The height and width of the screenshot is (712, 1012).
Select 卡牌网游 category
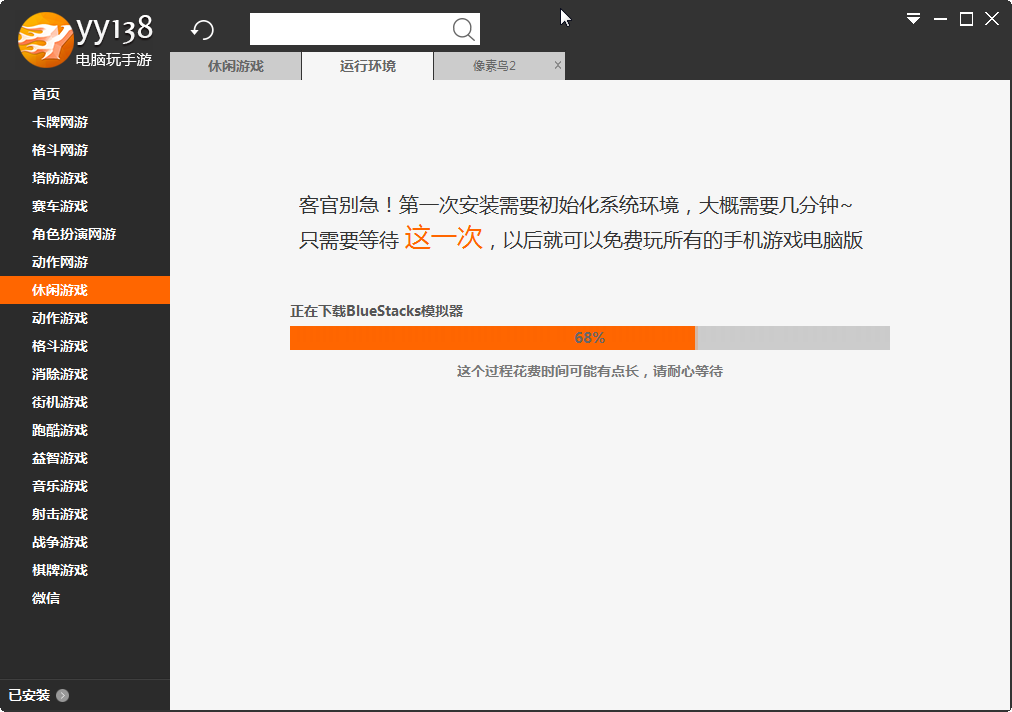tap(85, 122)
